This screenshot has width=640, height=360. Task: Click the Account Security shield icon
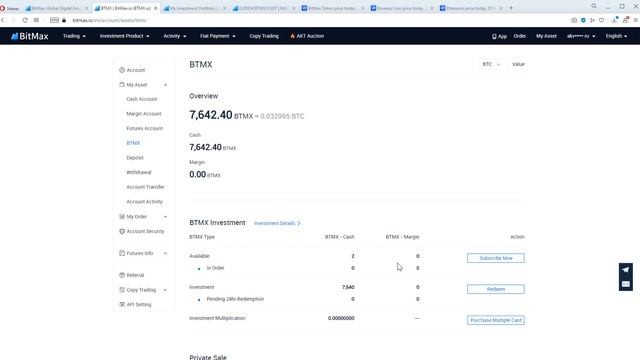coord(122,231)
